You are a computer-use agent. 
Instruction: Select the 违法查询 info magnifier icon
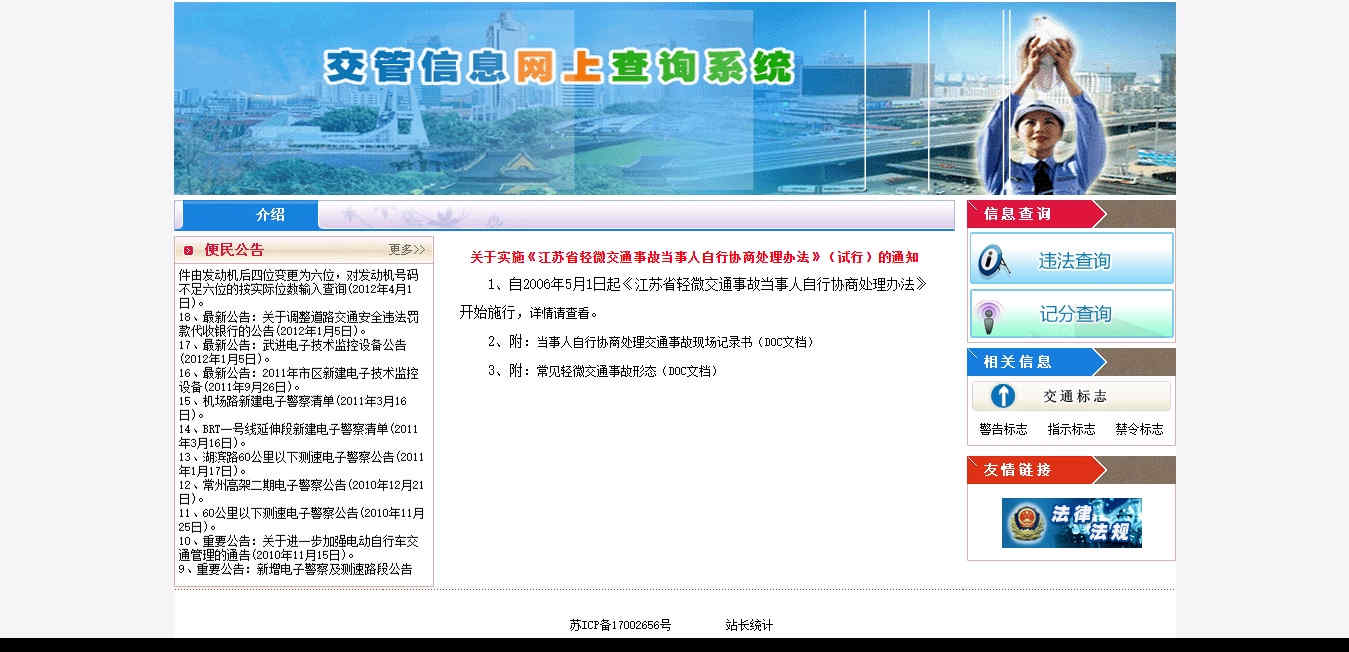989,258
